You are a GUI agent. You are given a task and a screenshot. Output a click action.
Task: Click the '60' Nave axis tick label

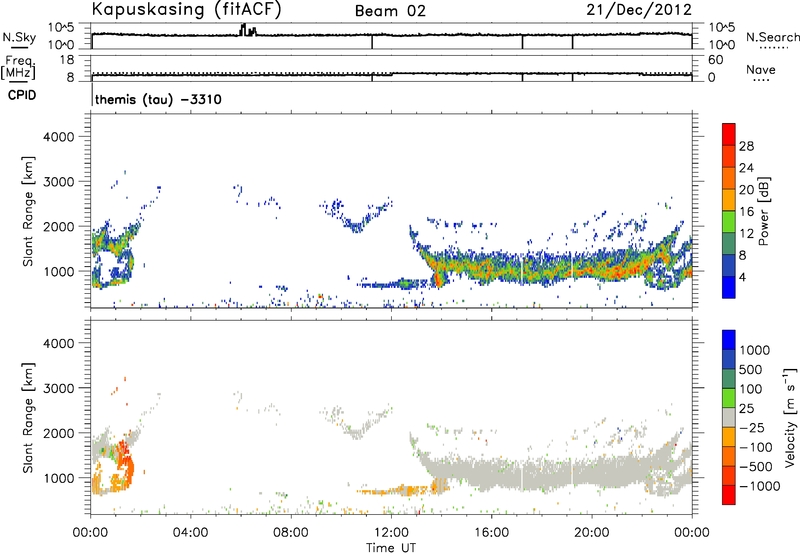715,60
